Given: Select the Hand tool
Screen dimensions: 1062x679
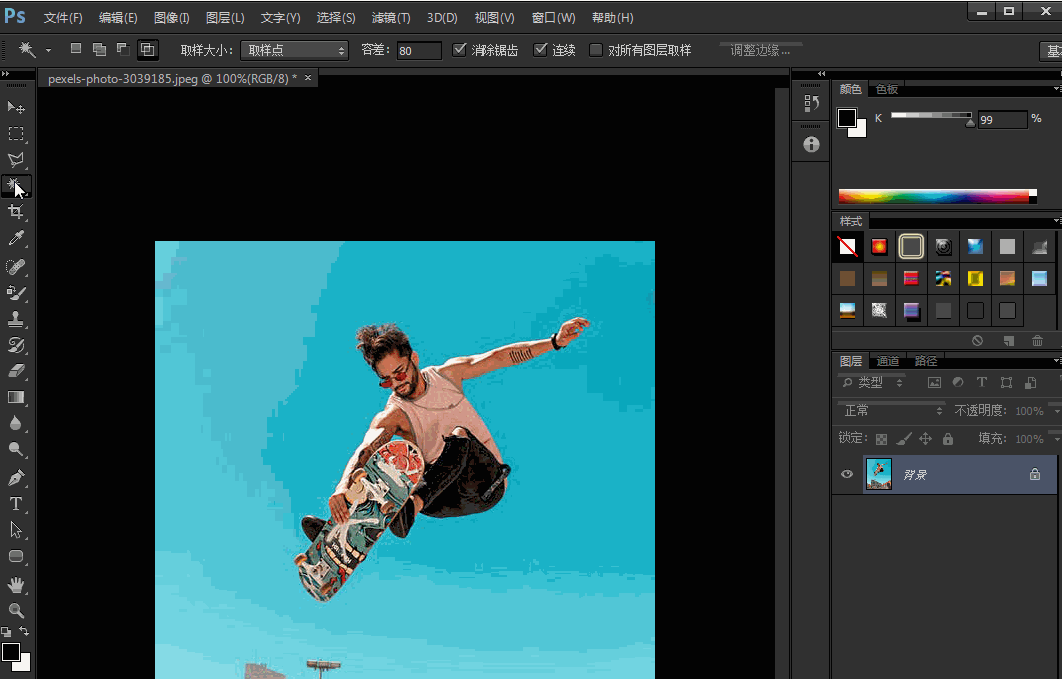Looking at the screenshot, I should click(x=16, y=584).
